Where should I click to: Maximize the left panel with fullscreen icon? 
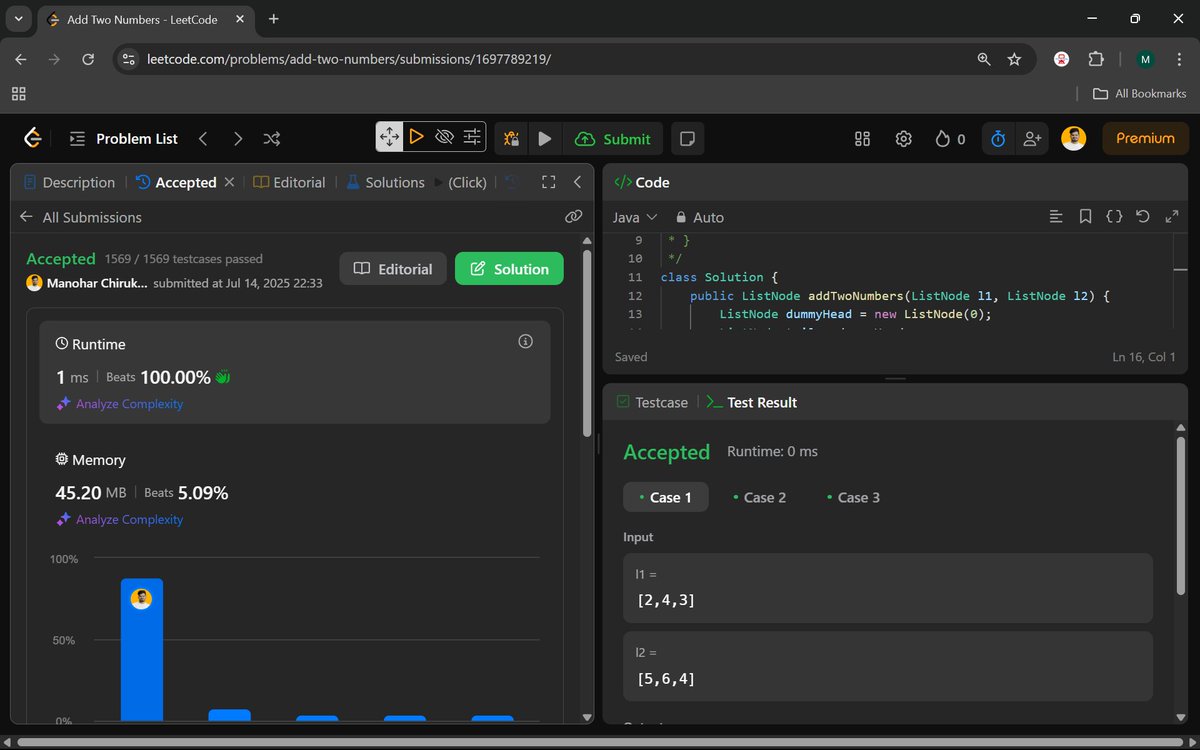click(x=548, y=182)
